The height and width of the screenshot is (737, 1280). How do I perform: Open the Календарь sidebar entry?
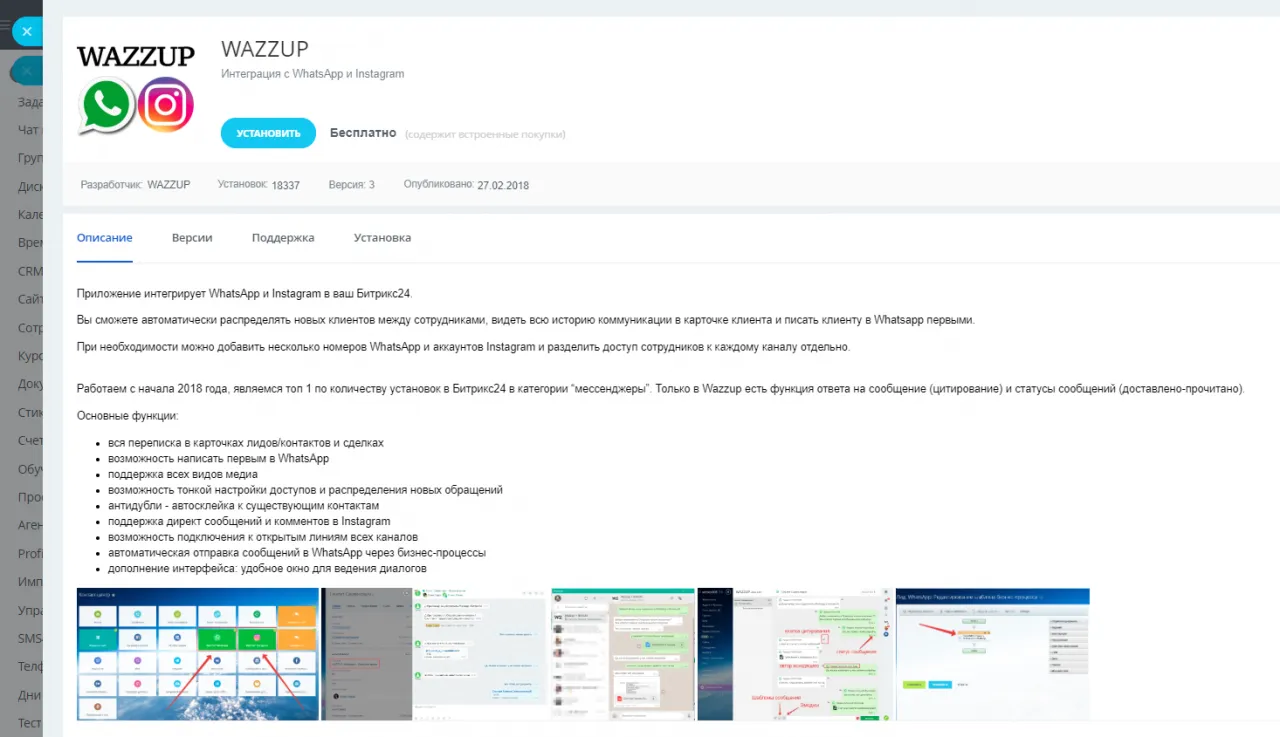pos(31,214)
